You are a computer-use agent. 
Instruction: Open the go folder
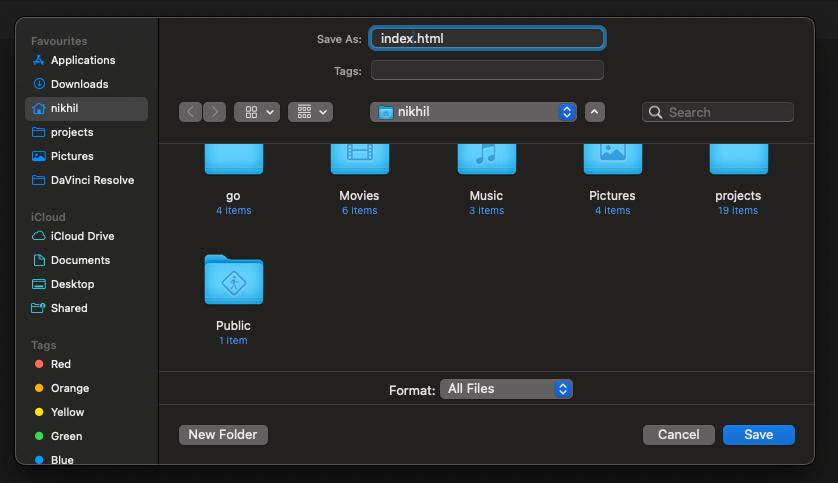tap(233, 160)
